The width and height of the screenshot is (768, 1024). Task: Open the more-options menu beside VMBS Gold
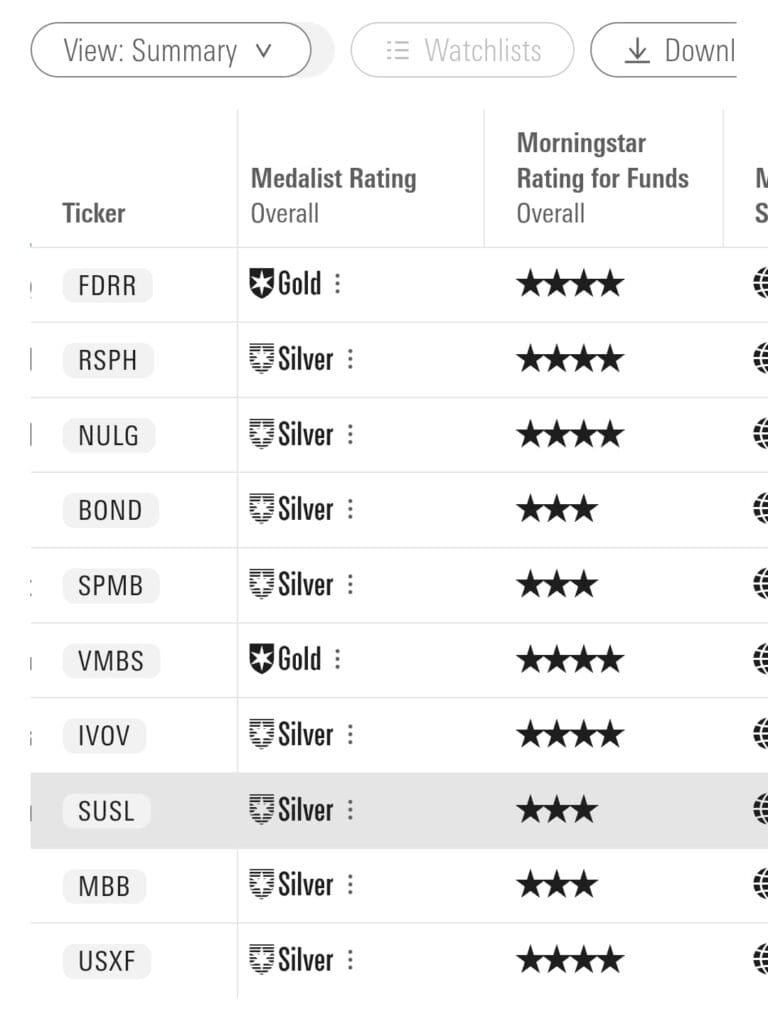[x=337, y=659]
